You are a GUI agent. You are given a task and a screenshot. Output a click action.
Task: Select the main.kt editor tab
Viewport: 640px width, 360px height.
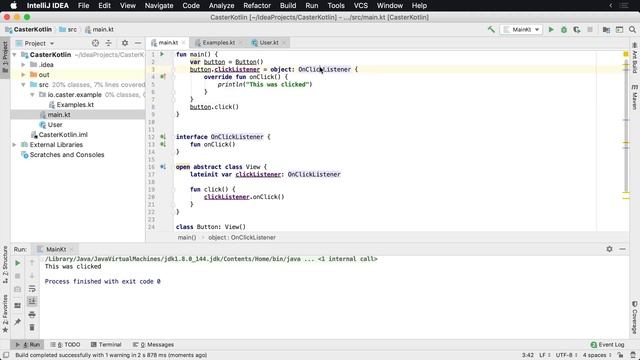coord(168,42)
